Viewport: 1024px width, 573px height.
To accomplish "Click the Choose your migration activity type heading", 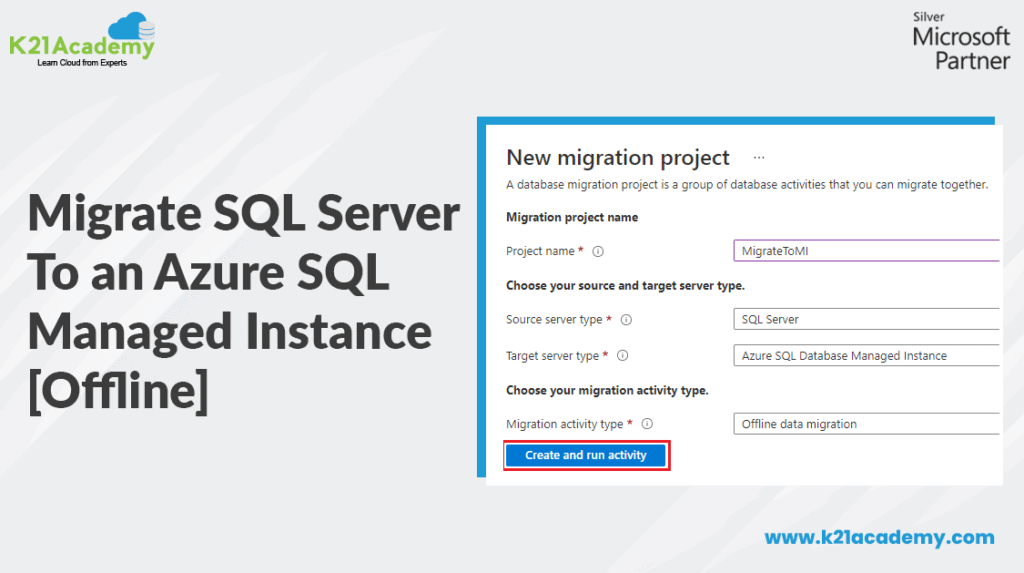I will point(607,390).
